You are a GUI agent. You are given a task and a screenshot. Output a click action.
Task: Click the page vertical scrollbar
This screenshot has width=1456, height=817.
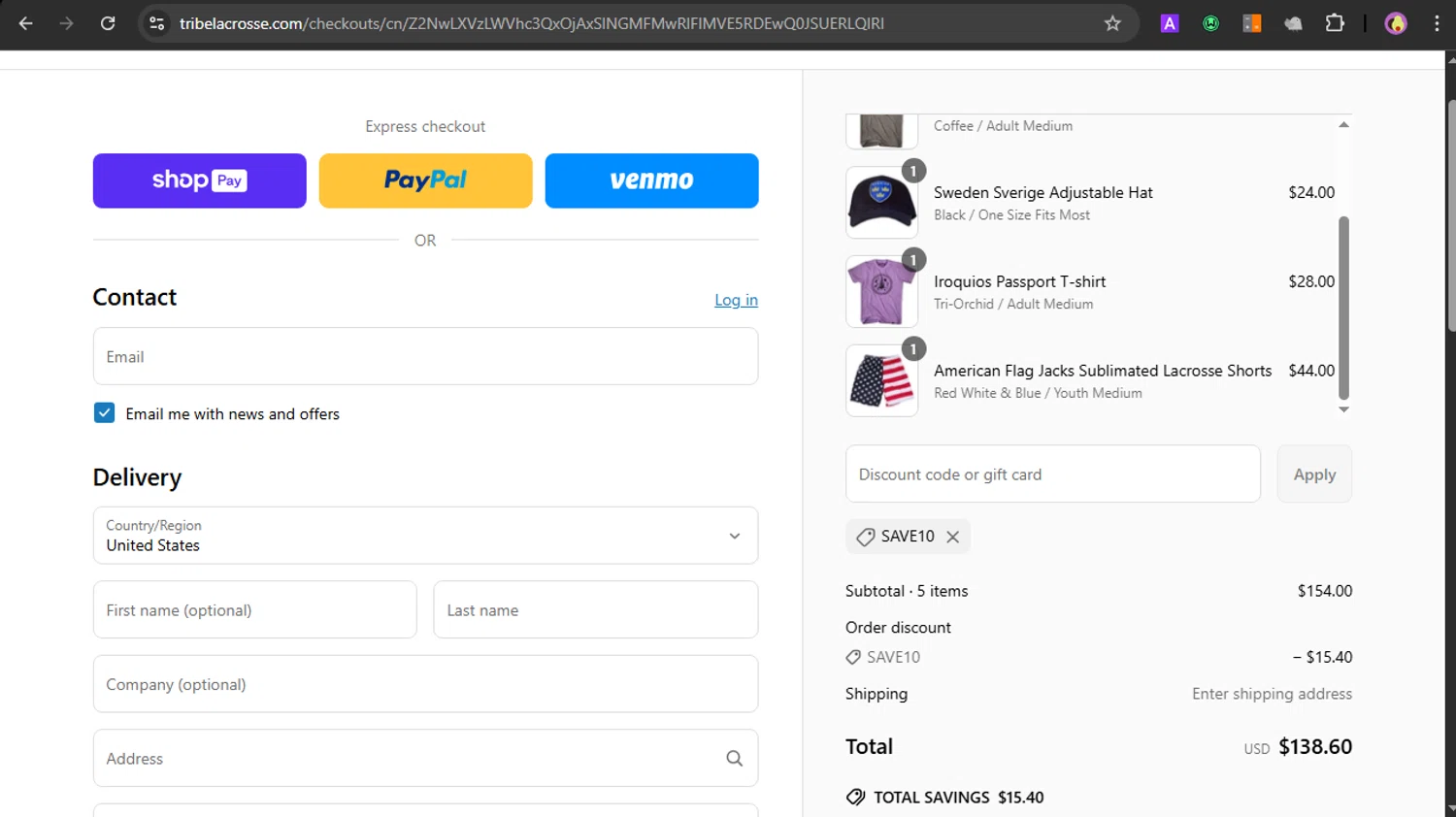1450,215
